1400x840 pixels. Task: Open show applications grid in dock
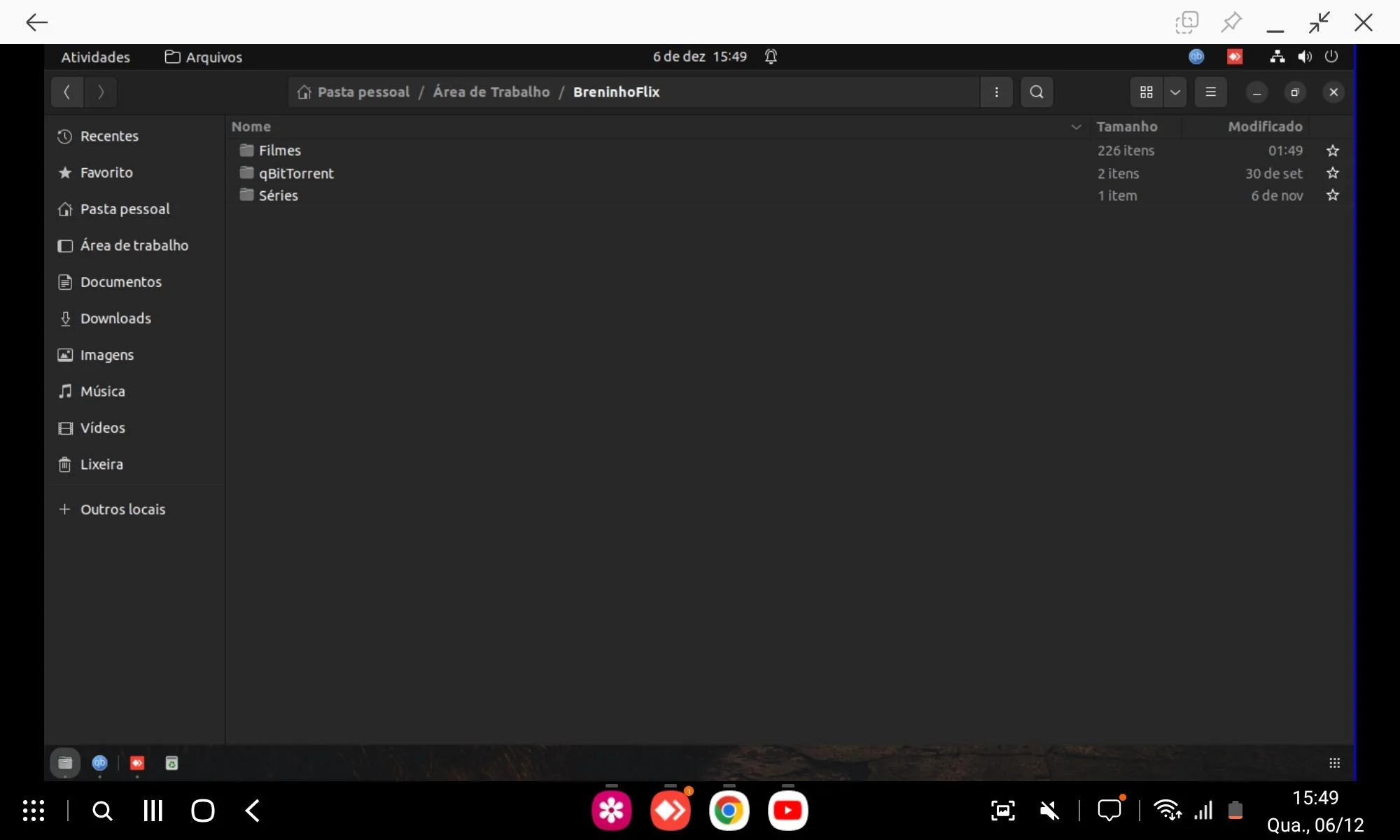(x=1334, y=763)
